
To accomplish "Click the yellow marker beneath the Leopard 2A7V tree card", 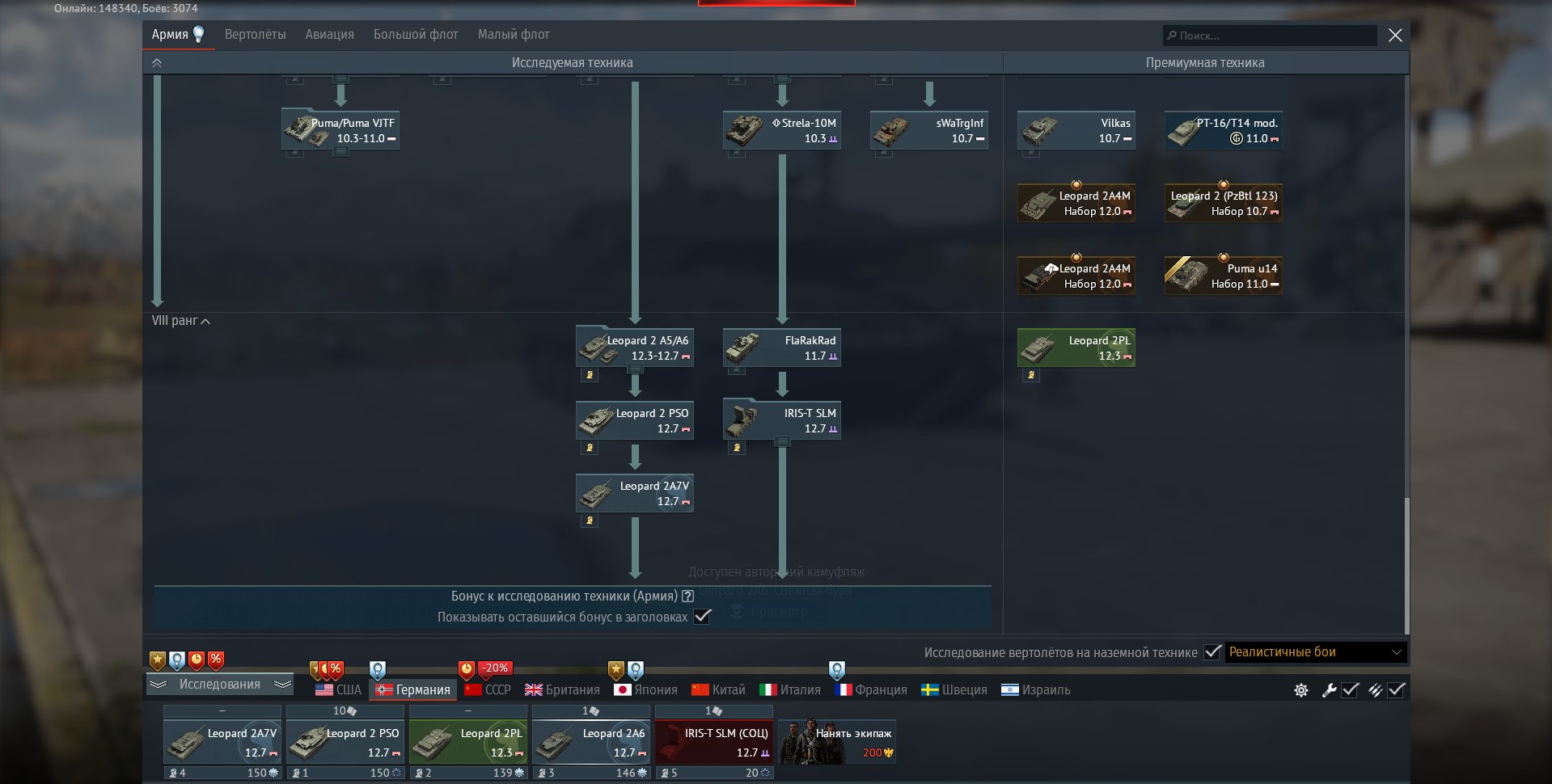I will [590, 521].
